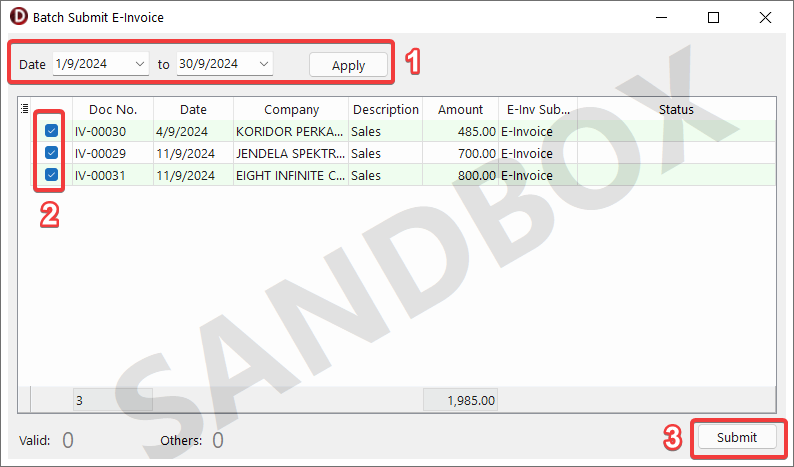Click the Status column header
This screenshot has width=794, height=467.
click(675, 109)
